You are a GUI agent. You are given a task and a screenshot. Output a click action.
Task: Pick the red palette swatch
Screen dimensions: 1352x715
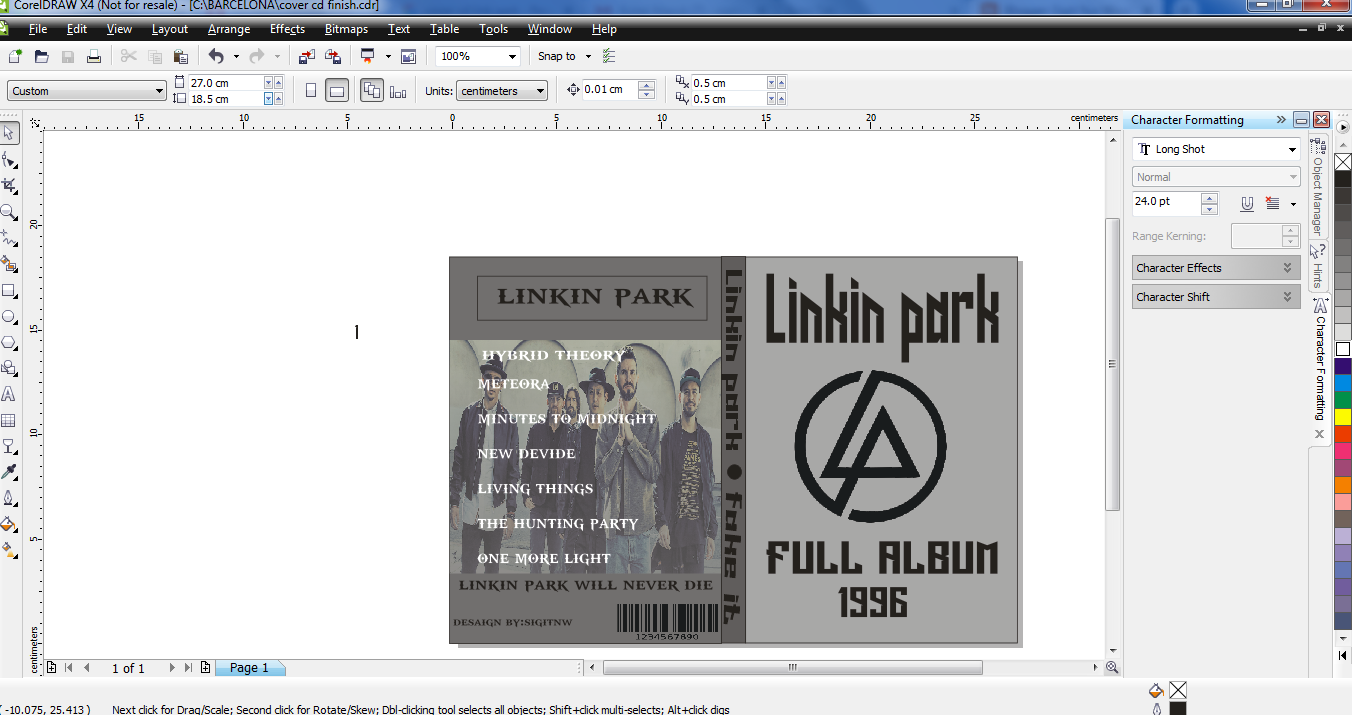(x=1343, y=434)
